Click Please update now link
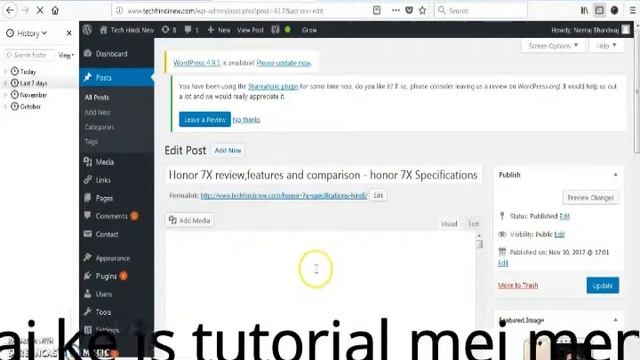640x360 pixels. click(283, 63)
